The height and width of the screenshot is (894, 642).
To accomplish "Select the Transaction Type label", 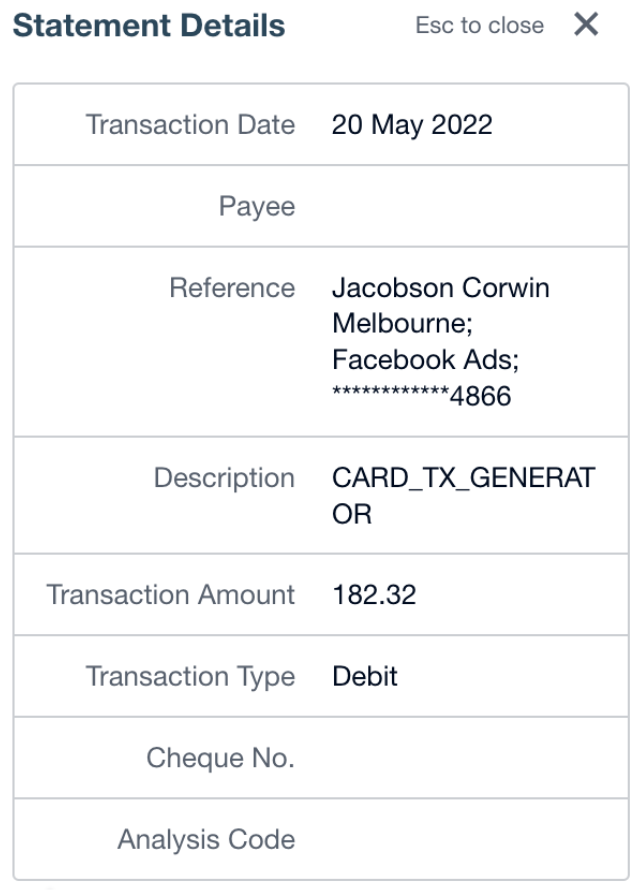I will pos(190,676).
